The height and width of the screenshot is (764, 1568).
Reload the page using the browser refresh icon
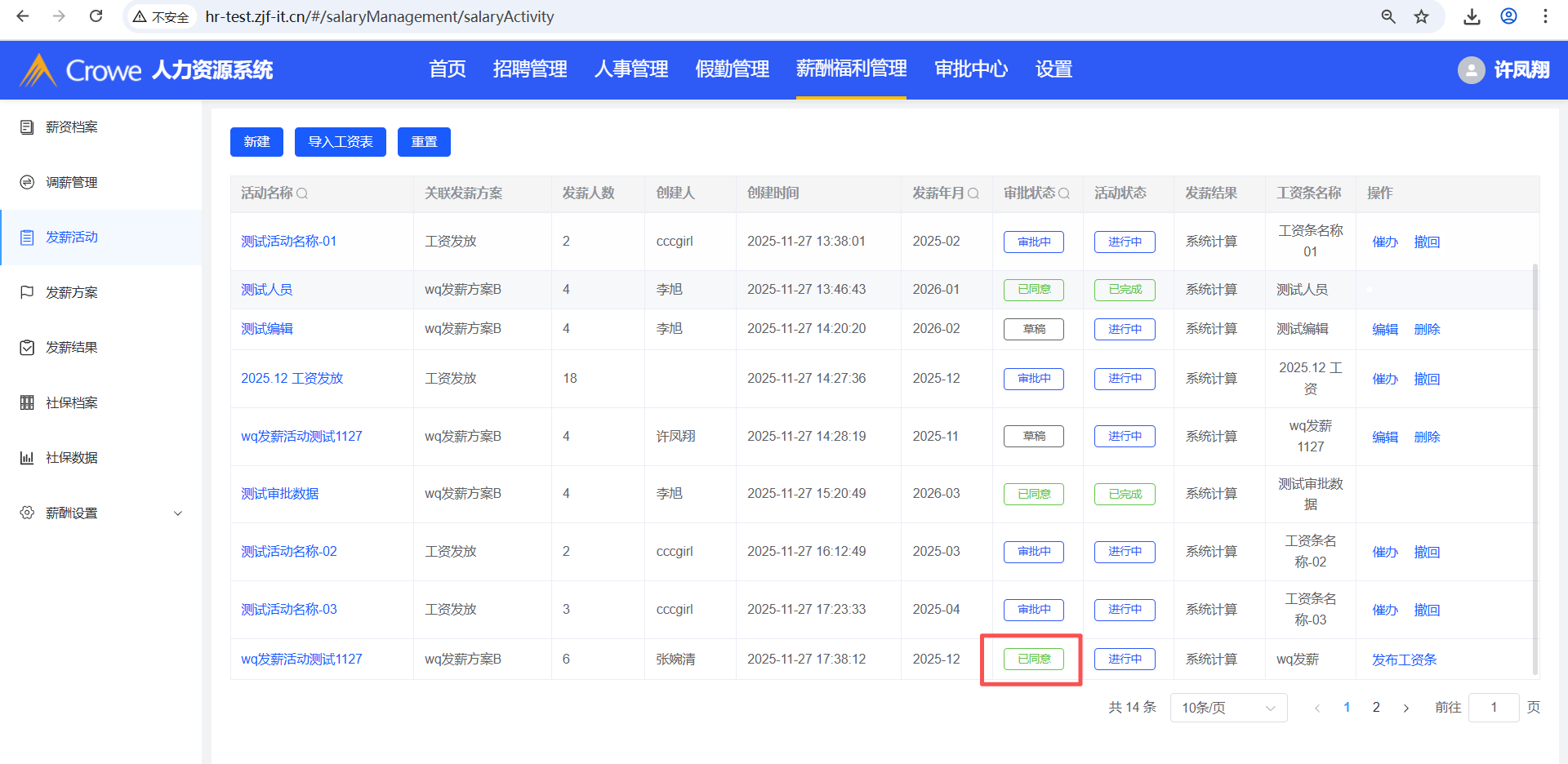pyautogui.click(x=96, y=16)
